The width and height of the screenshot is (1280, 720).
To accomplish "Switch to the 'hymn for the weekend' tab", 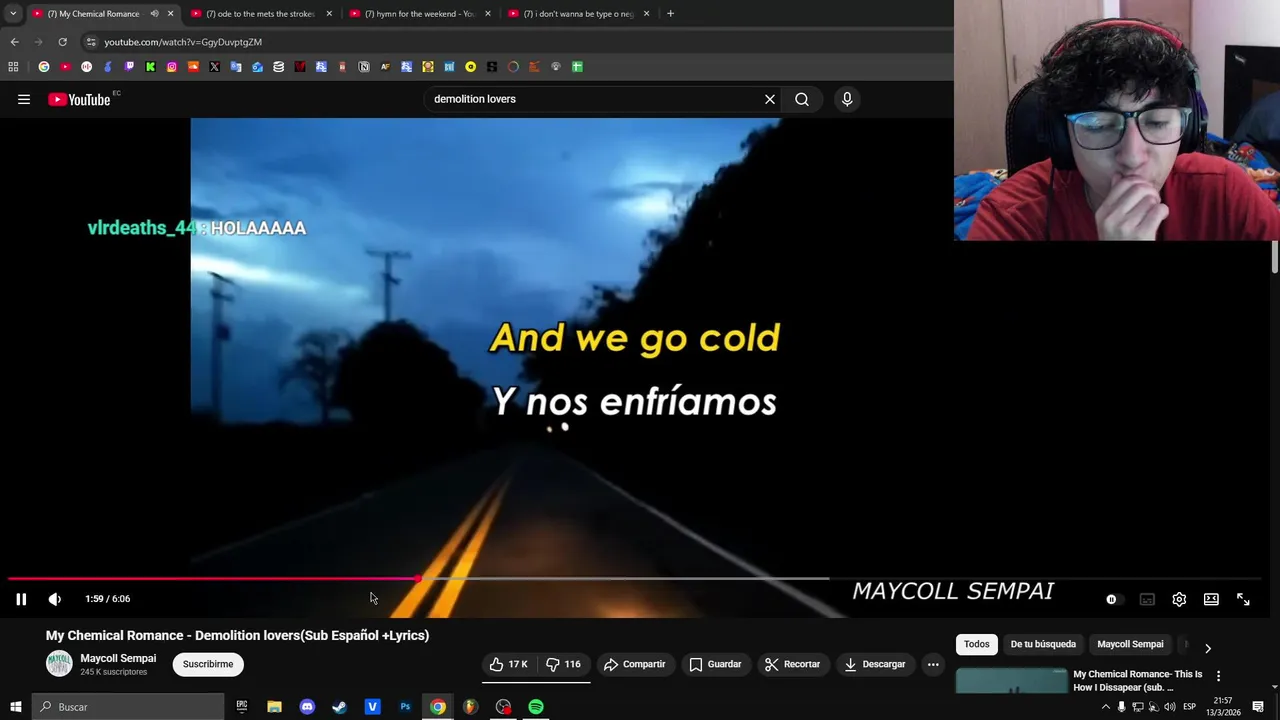I will pos(418,14).
